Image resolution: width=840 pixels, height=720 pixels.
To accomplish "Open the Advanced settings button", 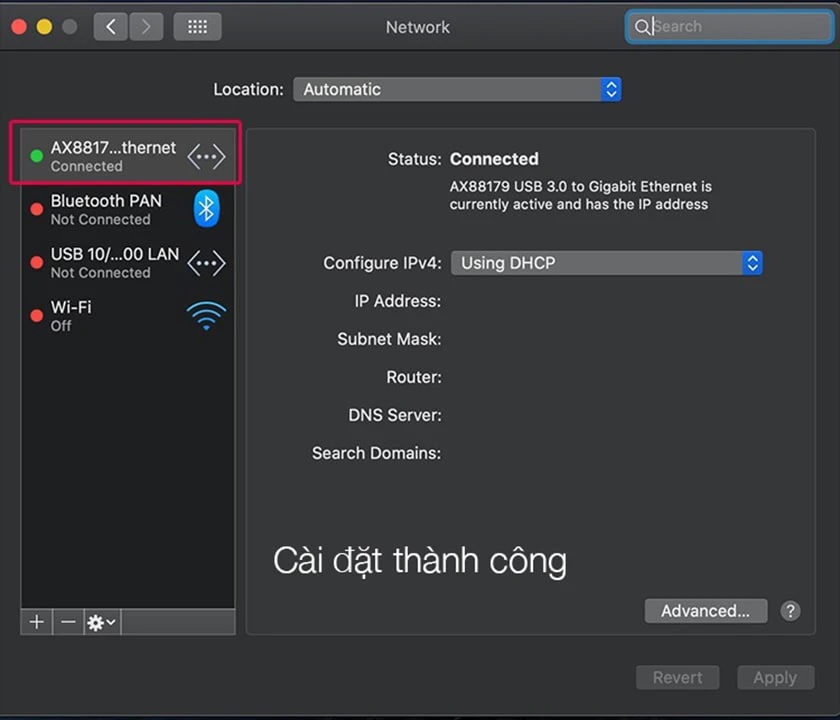I will (x=705, y=611).
